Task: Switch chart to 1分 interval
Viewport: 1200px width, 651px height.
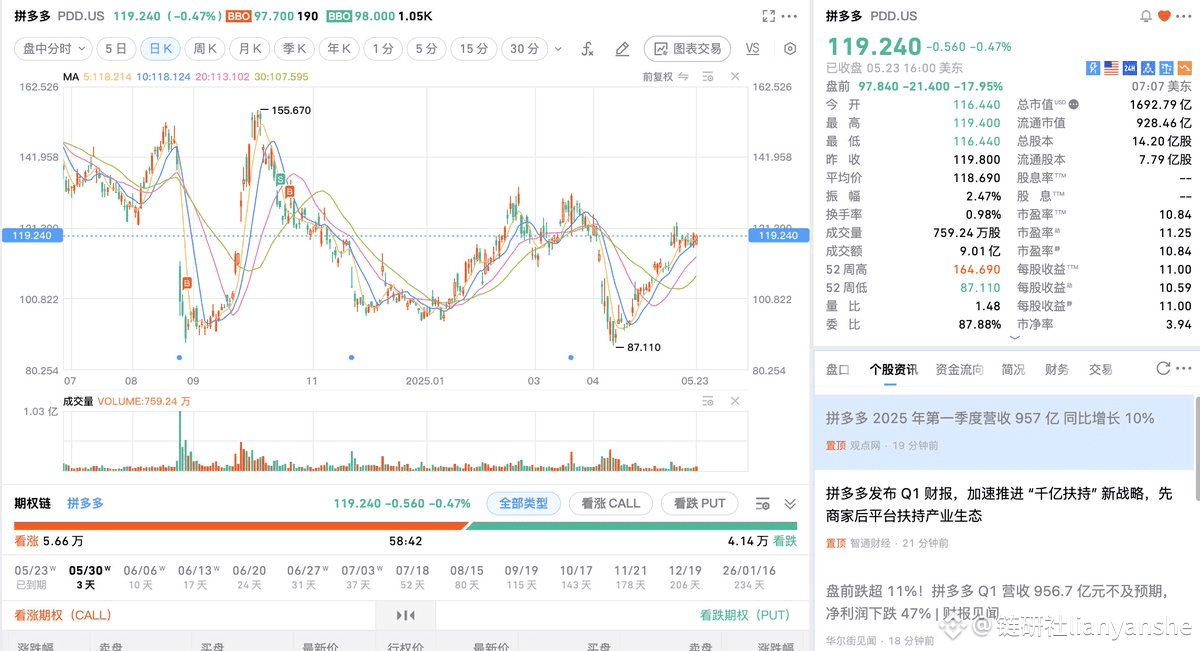Action: click(383, 48)
